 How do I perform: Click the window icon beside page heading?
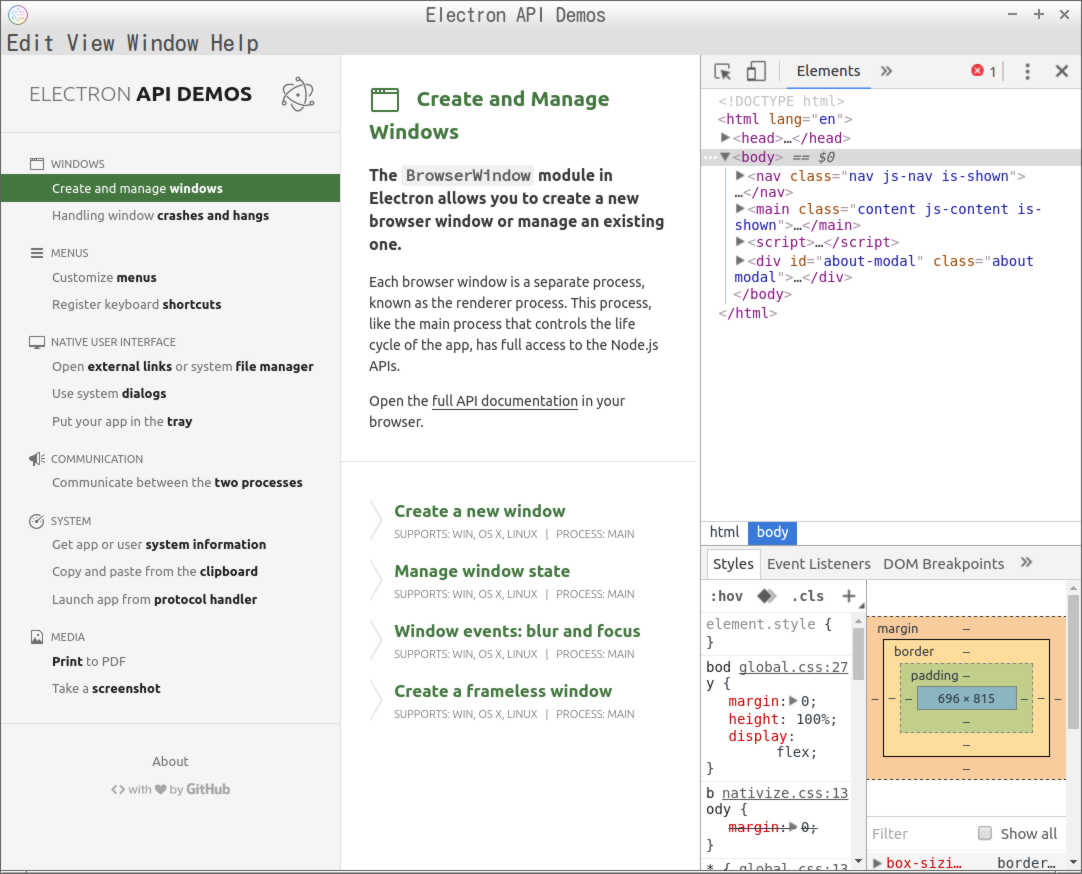384,99
